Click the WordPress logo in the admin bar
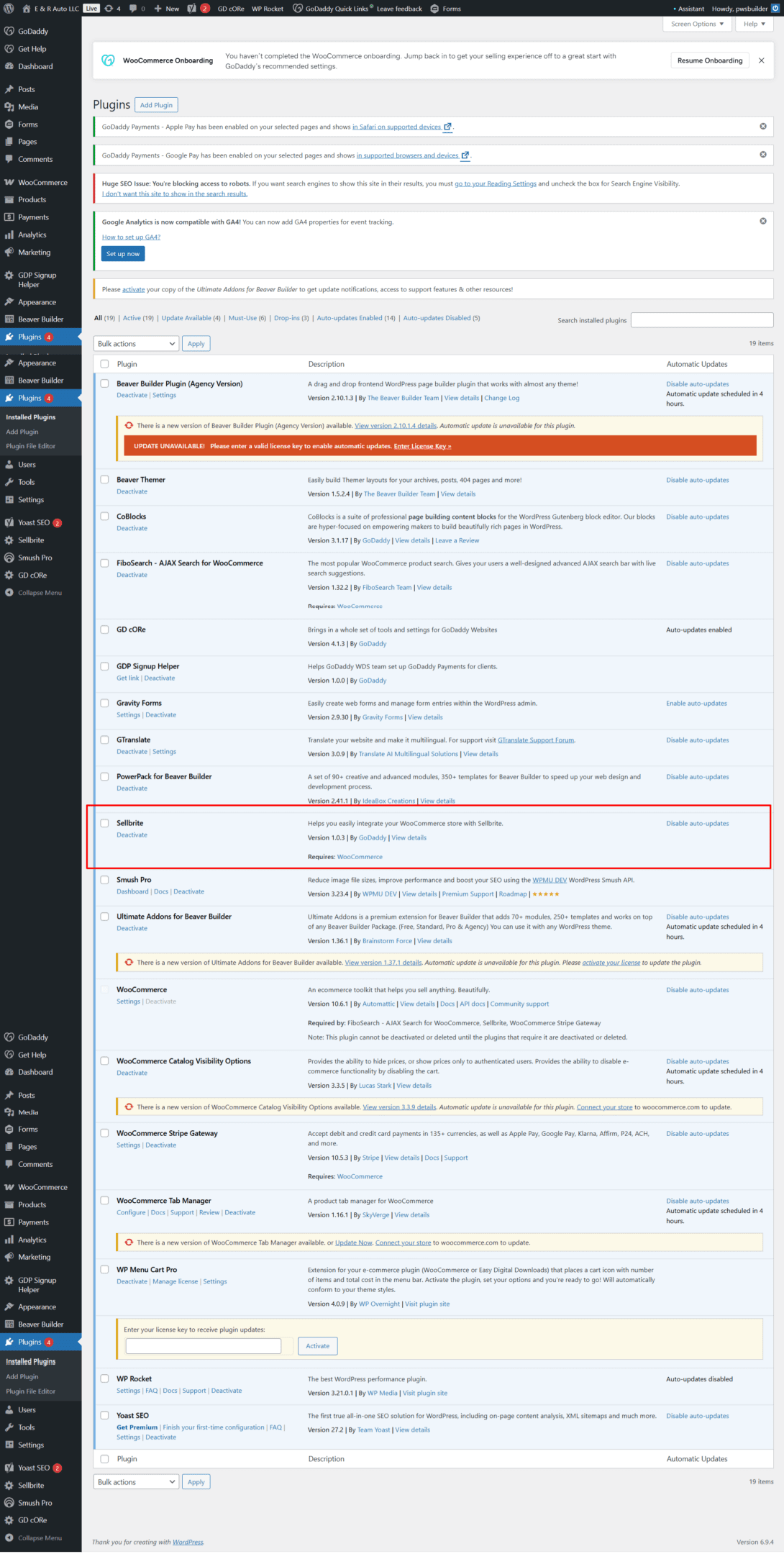Viewport: 784px width, 1554px height. 9,9
